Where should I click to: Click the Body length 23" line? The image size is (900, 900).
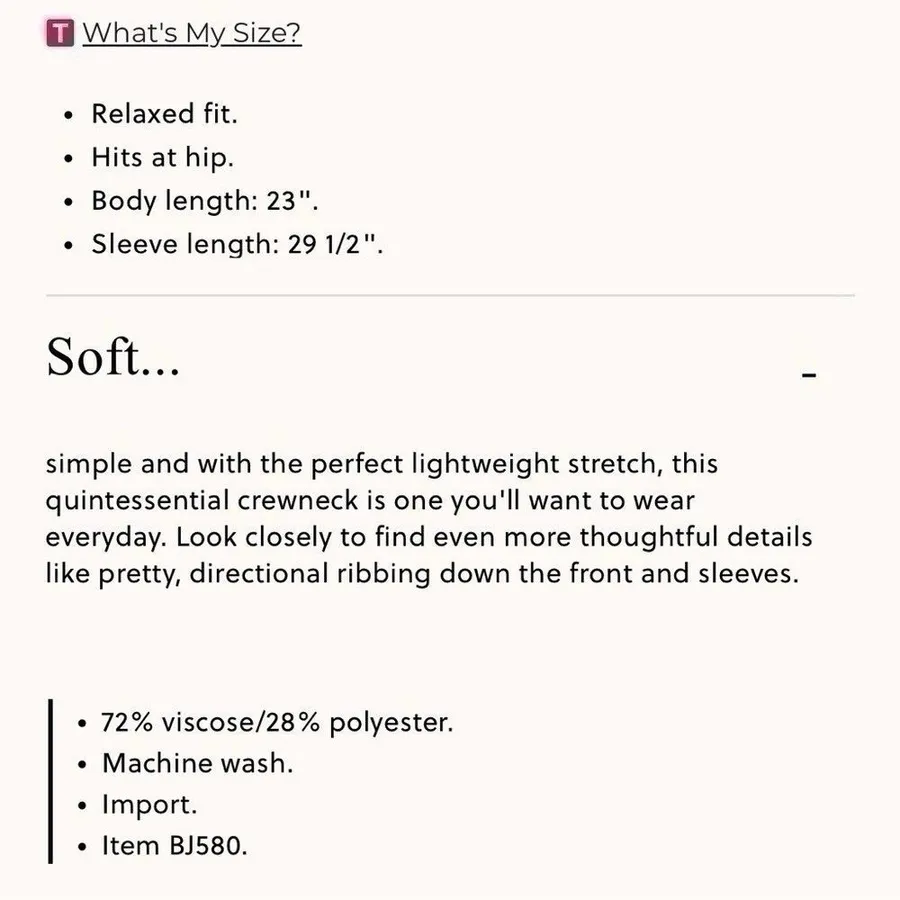tap(205, 200)
